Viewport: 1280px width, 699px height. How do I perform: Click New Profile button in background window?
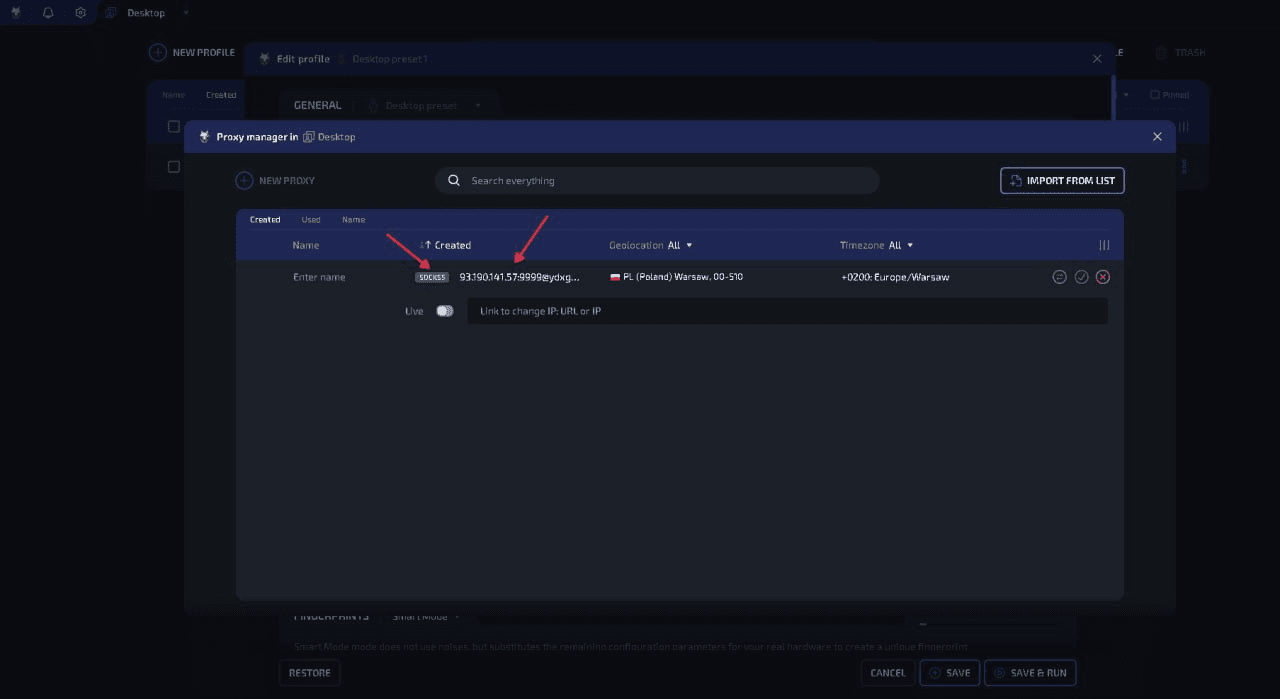(192, 52)
